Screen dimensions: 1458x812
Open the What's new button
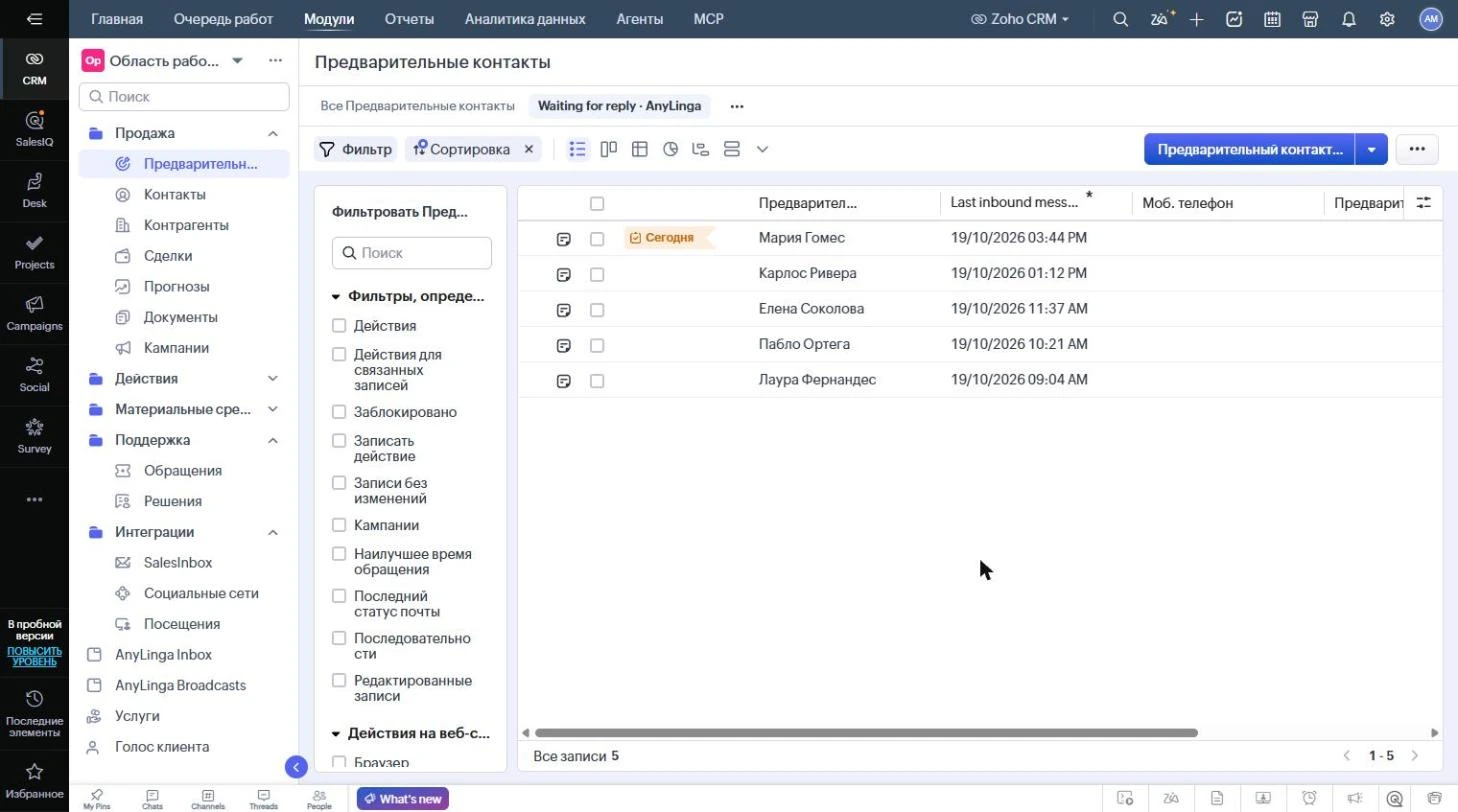pos(403,799)
